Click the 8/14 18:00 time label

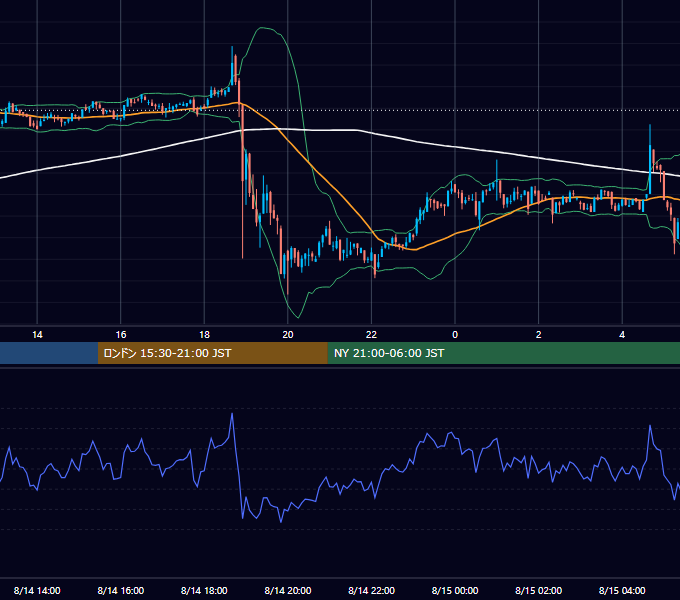tap(204, 590)
